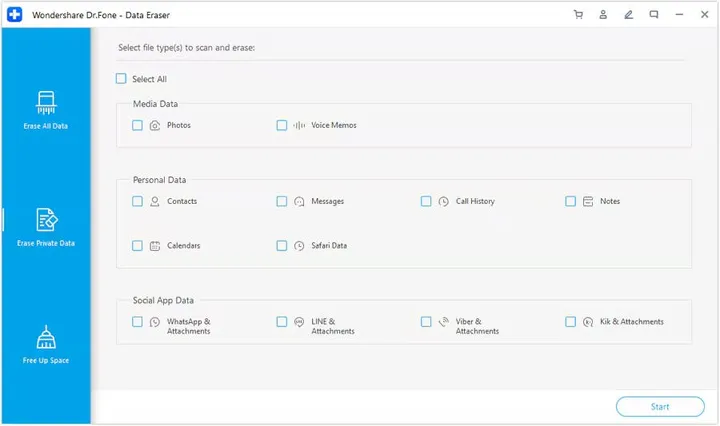Click the Personal Data heading
The width and height of the screenshot is (720, 426).
[159, 180]
